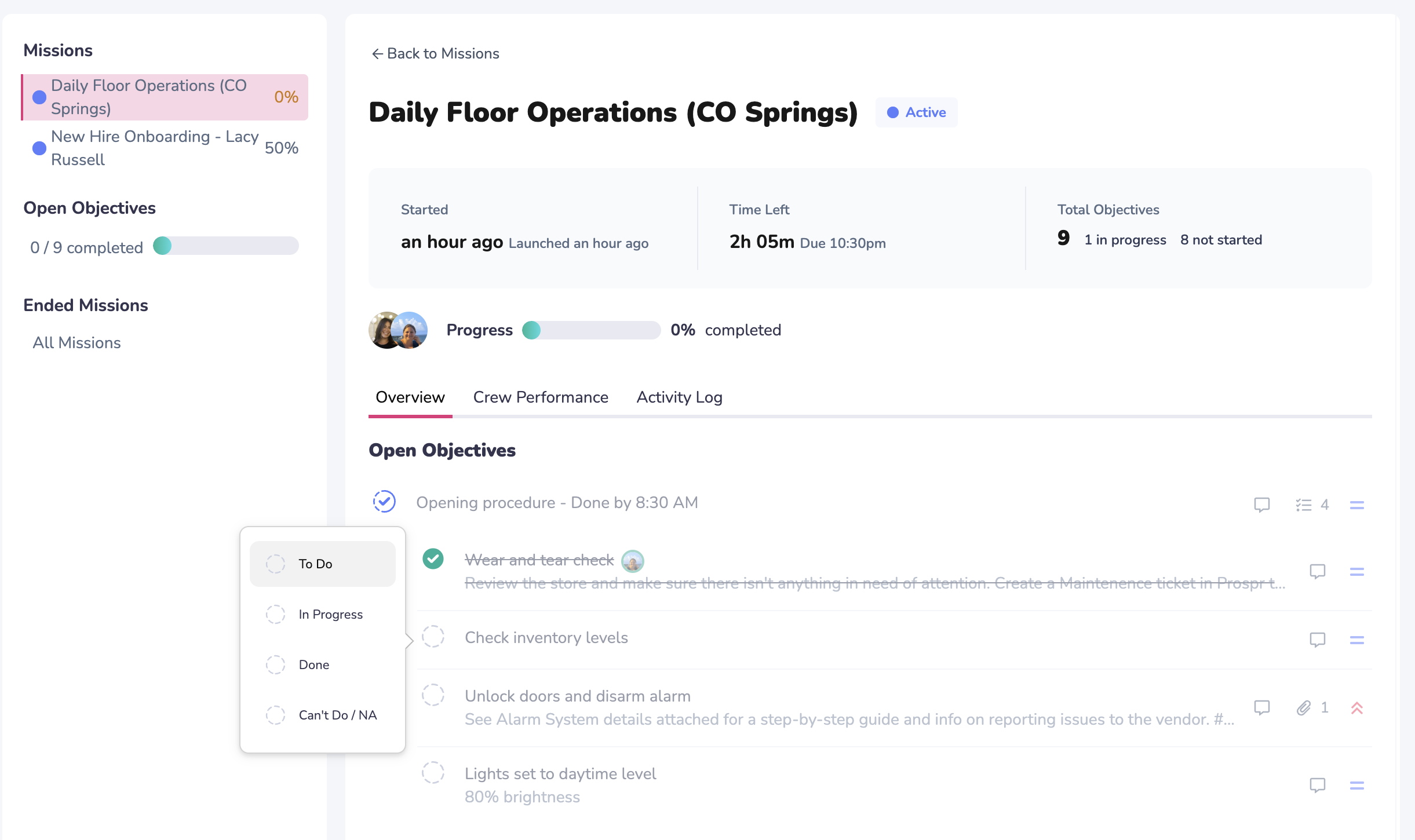Open New Hire Onboarding - Lacy Russell mission

(x=165, y=148)
